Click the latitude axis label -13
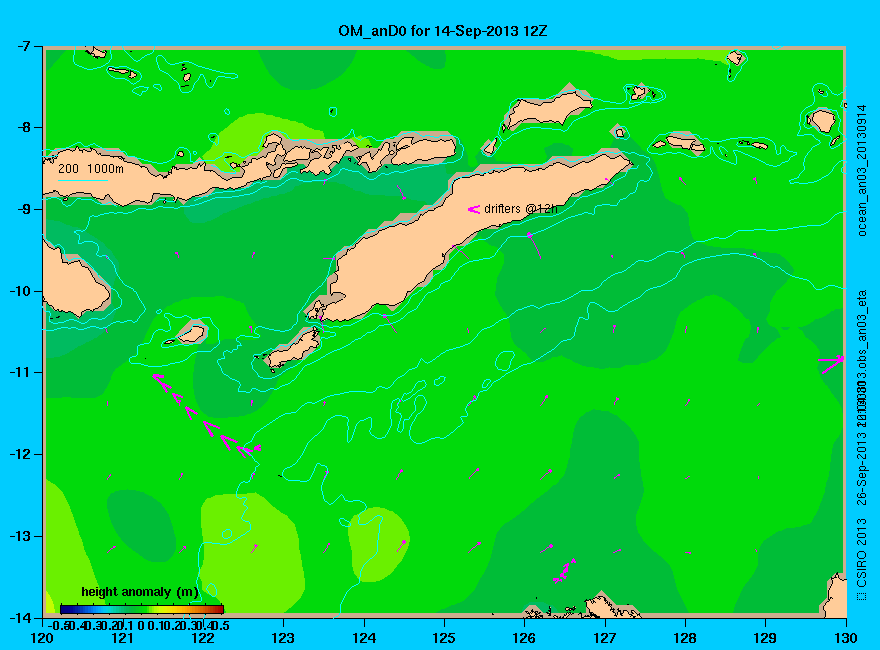 click(x=19, y=536)
